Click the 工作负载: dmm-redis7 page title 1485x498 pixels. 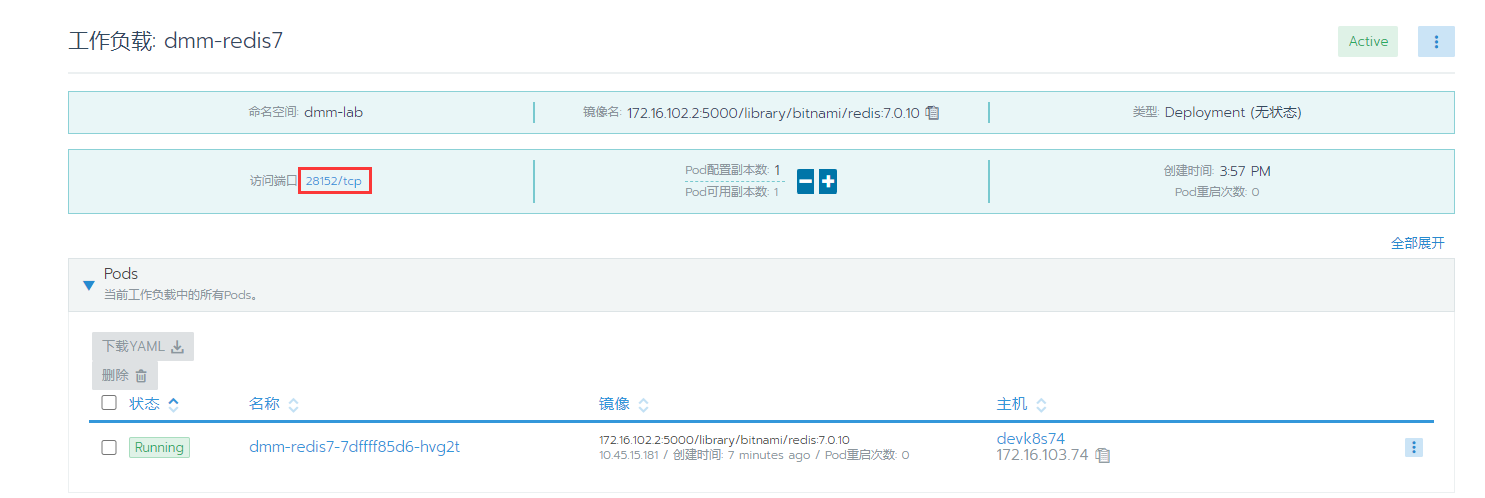pyautogui.click(x=177, y=41)
